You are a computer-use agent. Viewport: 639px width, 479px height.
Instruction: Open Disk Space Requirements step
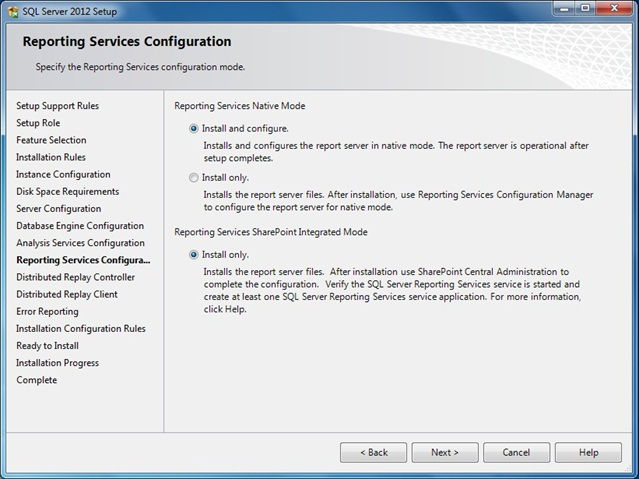[68, 192]
